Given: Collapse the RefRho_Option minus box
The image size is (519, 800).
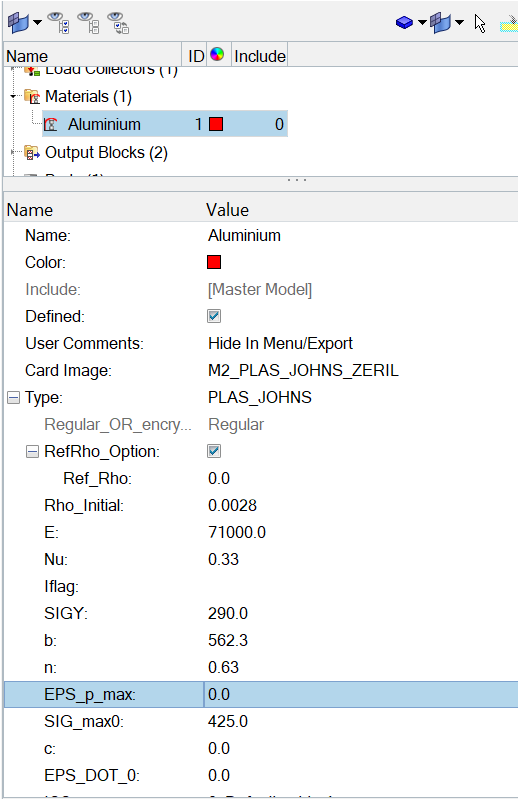Looking at the screenshot, I should (32, 452).
